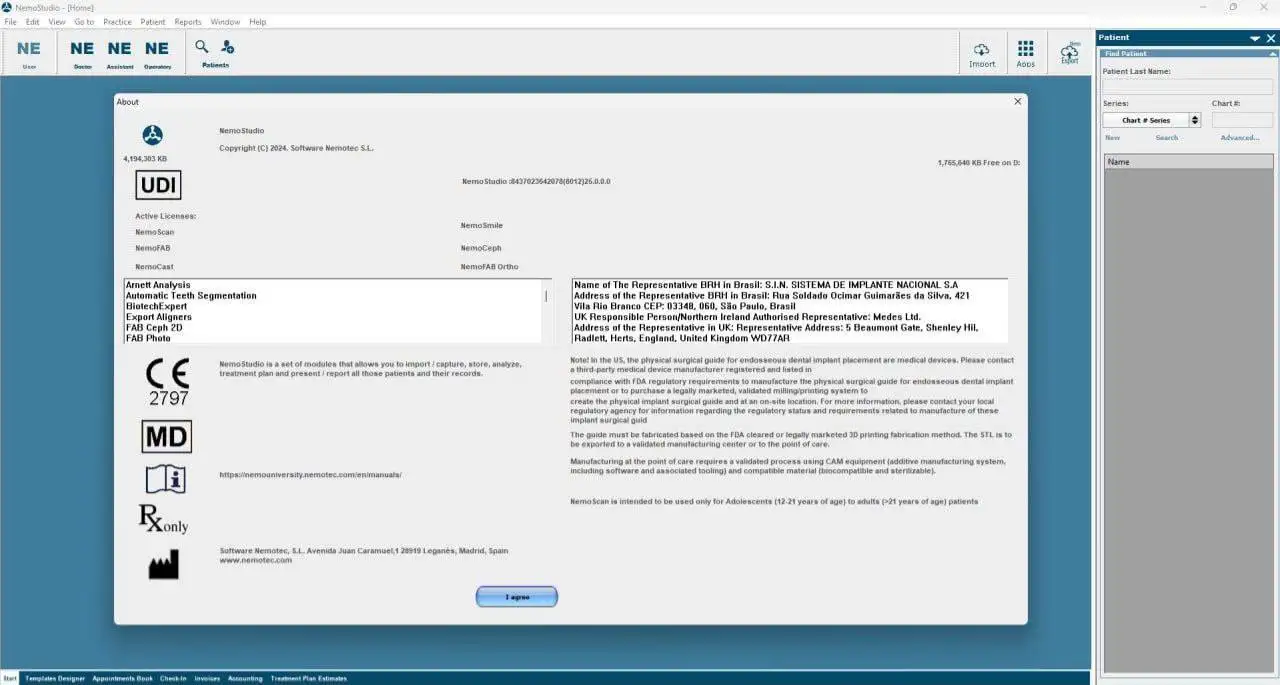Click the New link in Find Patient

[1112, 138]
